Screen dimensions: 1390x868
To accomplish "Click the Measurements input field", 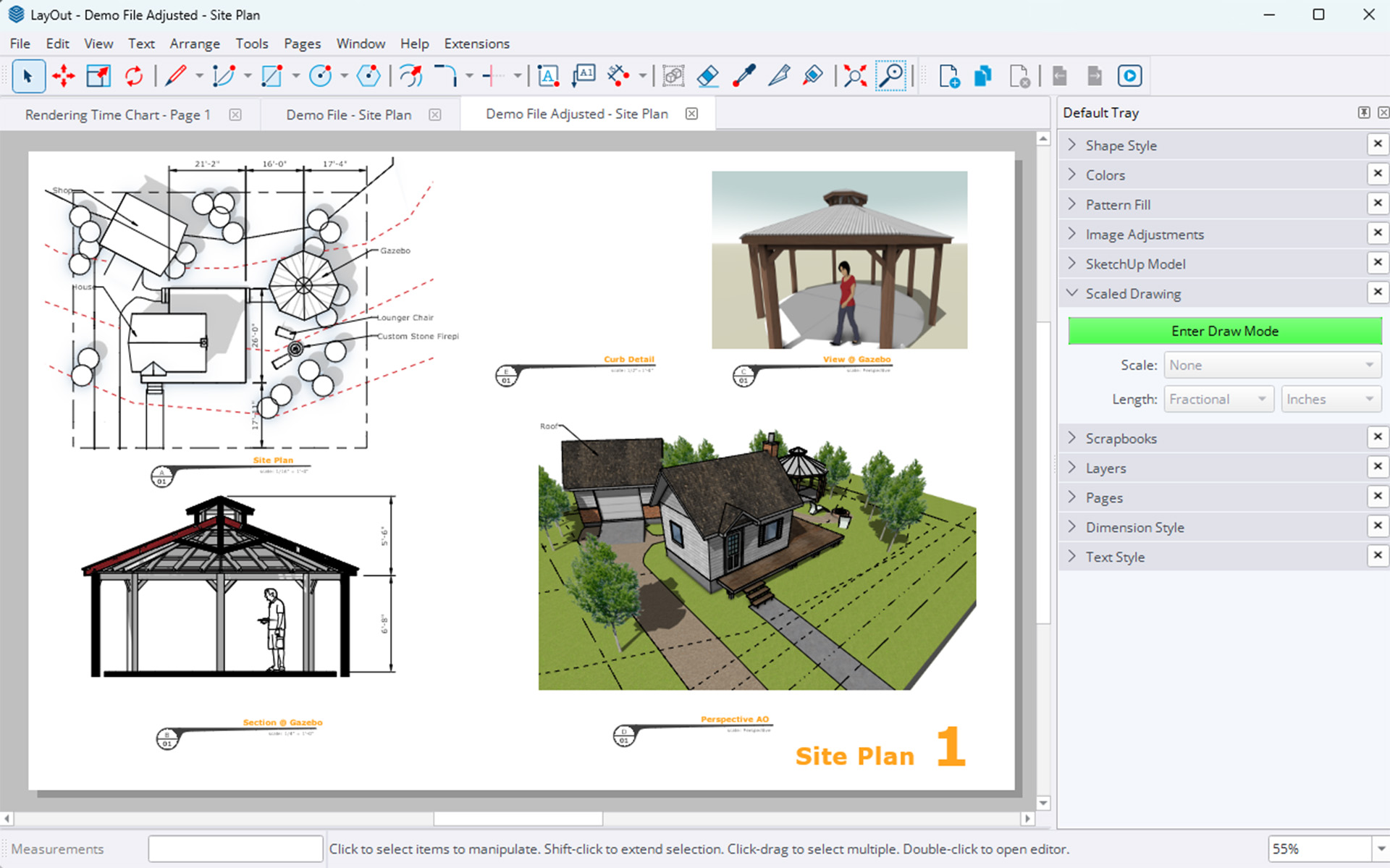I will [235, 849].
